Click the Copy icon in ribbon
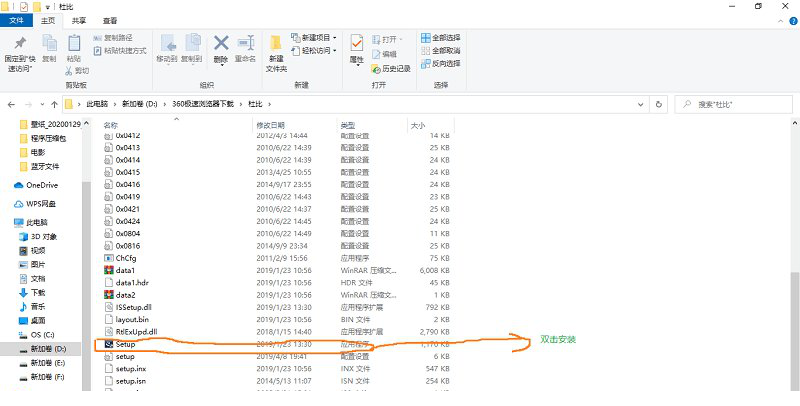 (49, 43)
